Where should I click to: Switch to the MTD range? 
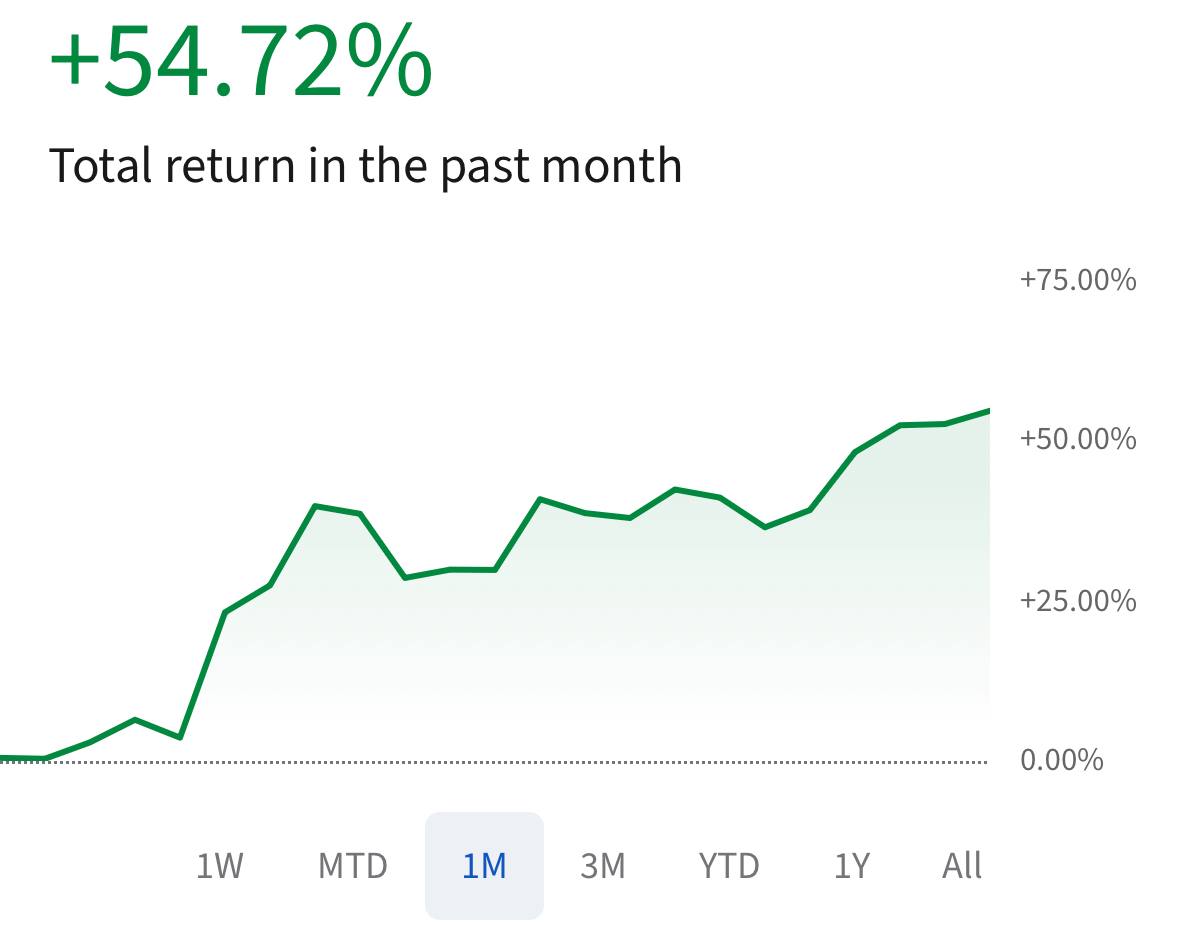click(352, 865)
